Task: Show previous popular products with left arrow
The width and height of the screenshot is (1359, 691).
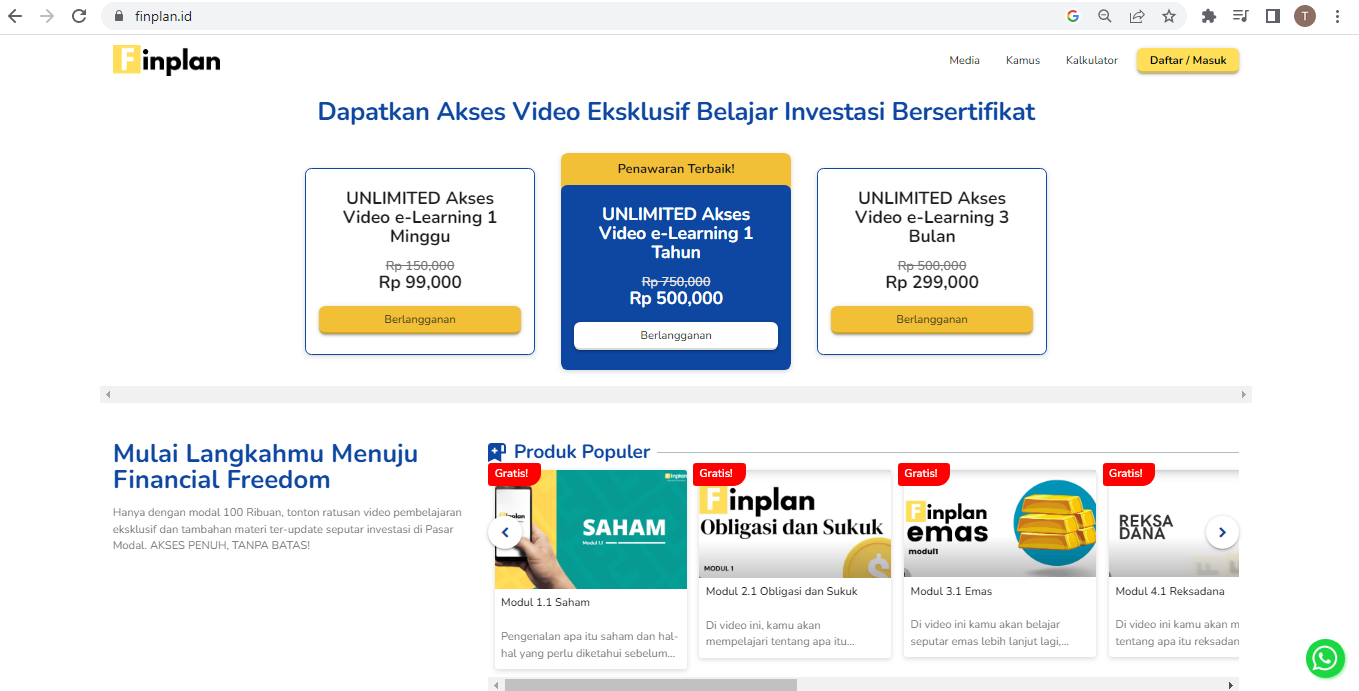Action: tap(505, 532)
